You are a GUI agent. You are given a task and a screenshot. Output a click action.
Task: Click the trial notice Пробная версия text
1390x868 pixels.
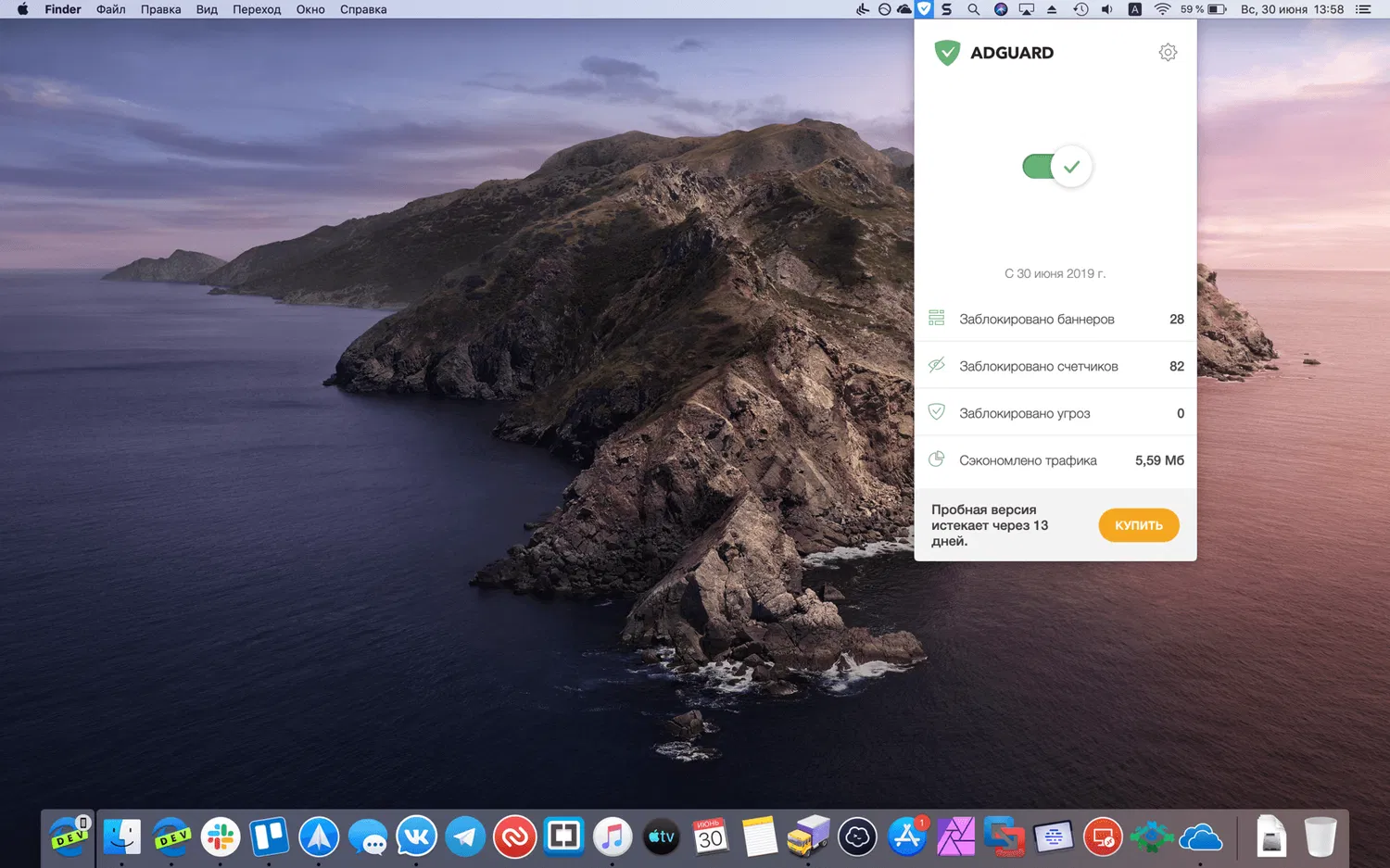tap(990, 525)
